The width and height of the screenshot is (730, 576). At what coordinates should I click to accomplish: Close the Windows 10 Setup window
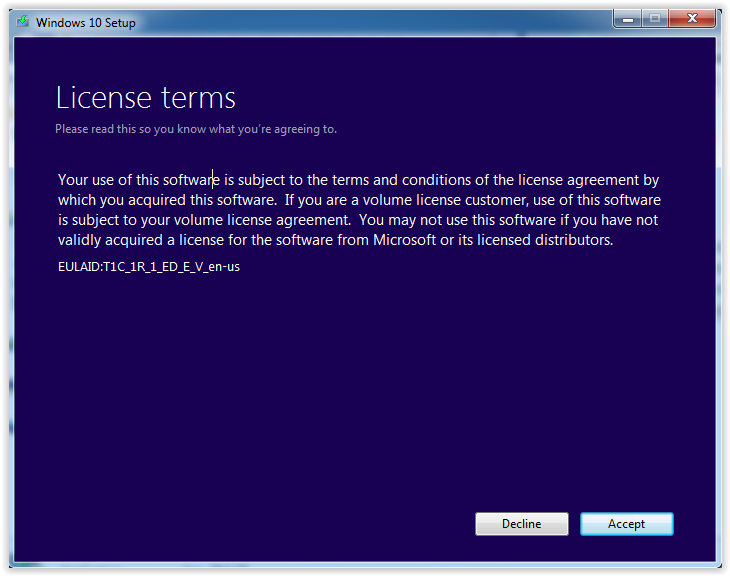(692, 19)
